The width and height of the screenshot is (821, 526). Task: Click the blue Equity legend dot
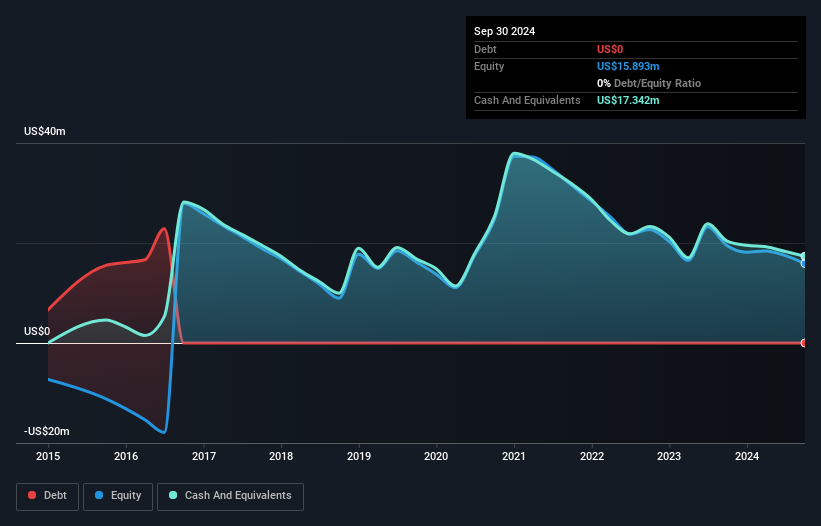(x=99, y=495)
